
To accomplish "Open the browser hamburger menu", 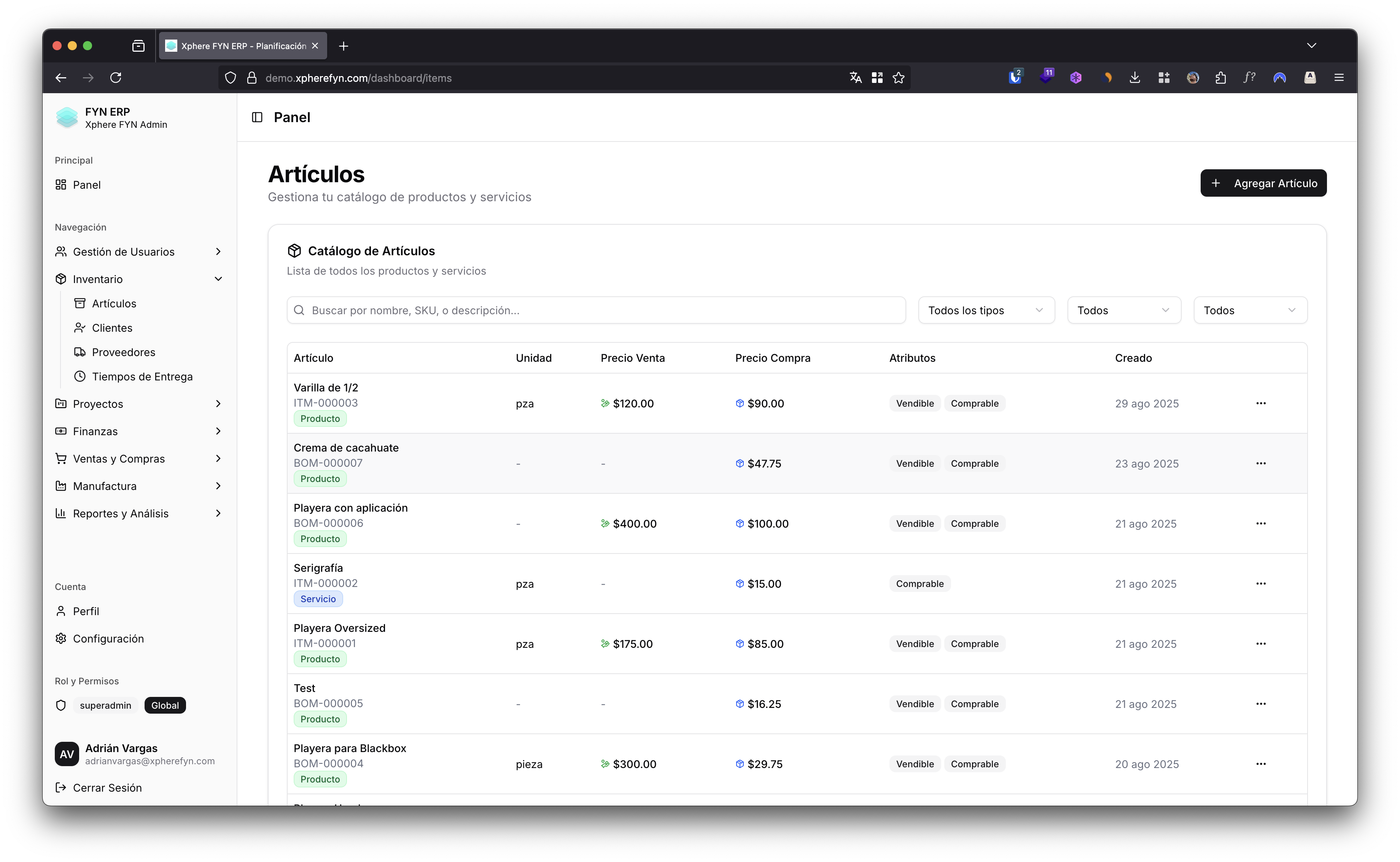I will click(x=1339, y=78).
